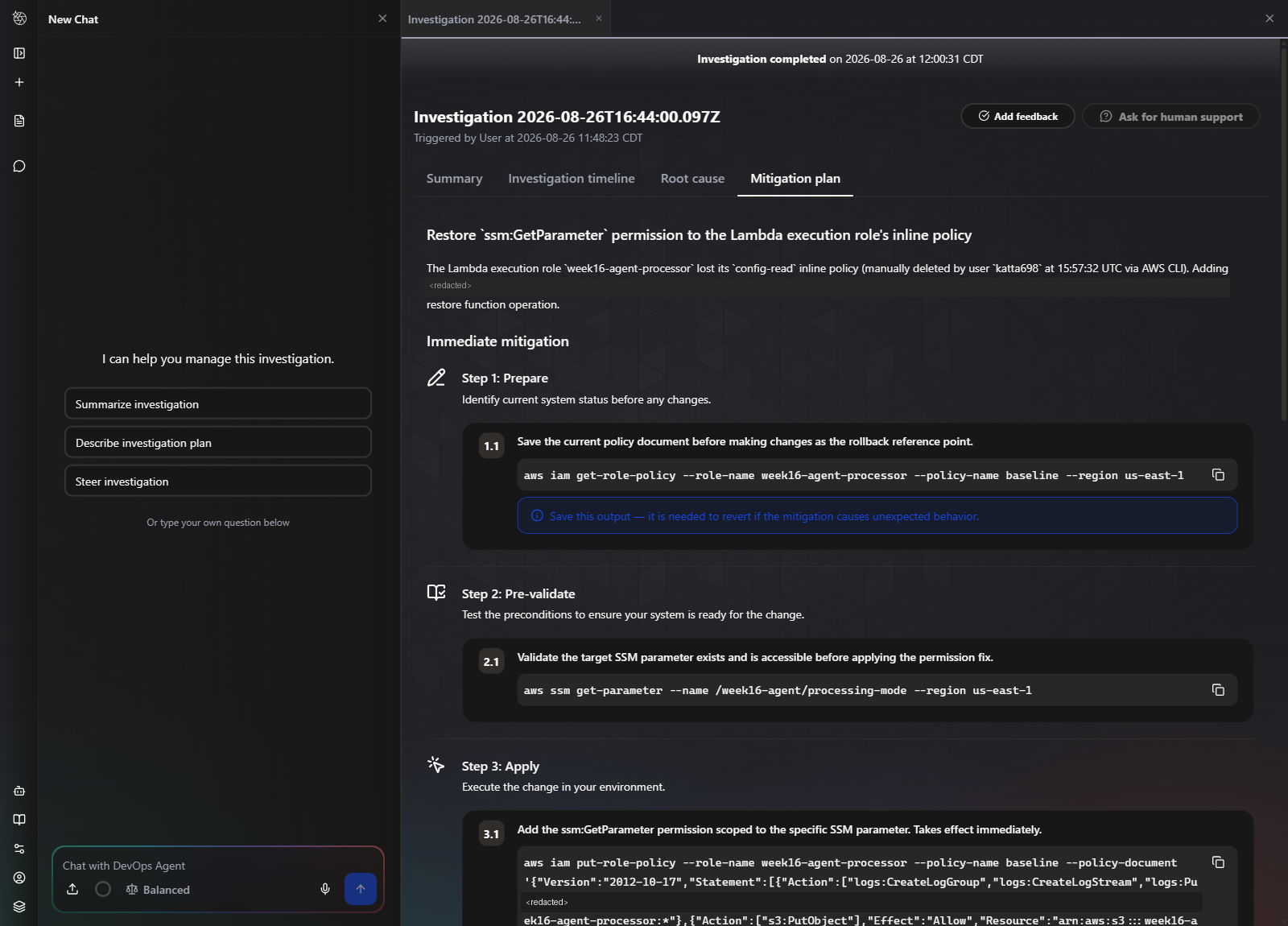Click the info icon in save-output notice
The width and height of the screenshot is (1288, 926).
(x=537, y=516)
